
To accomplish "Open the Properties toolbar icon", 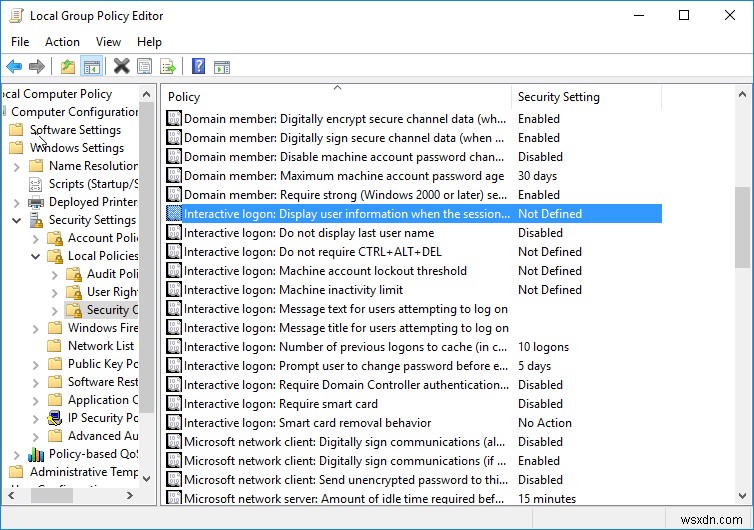I will pyautogui.click(x=144, y=66).
